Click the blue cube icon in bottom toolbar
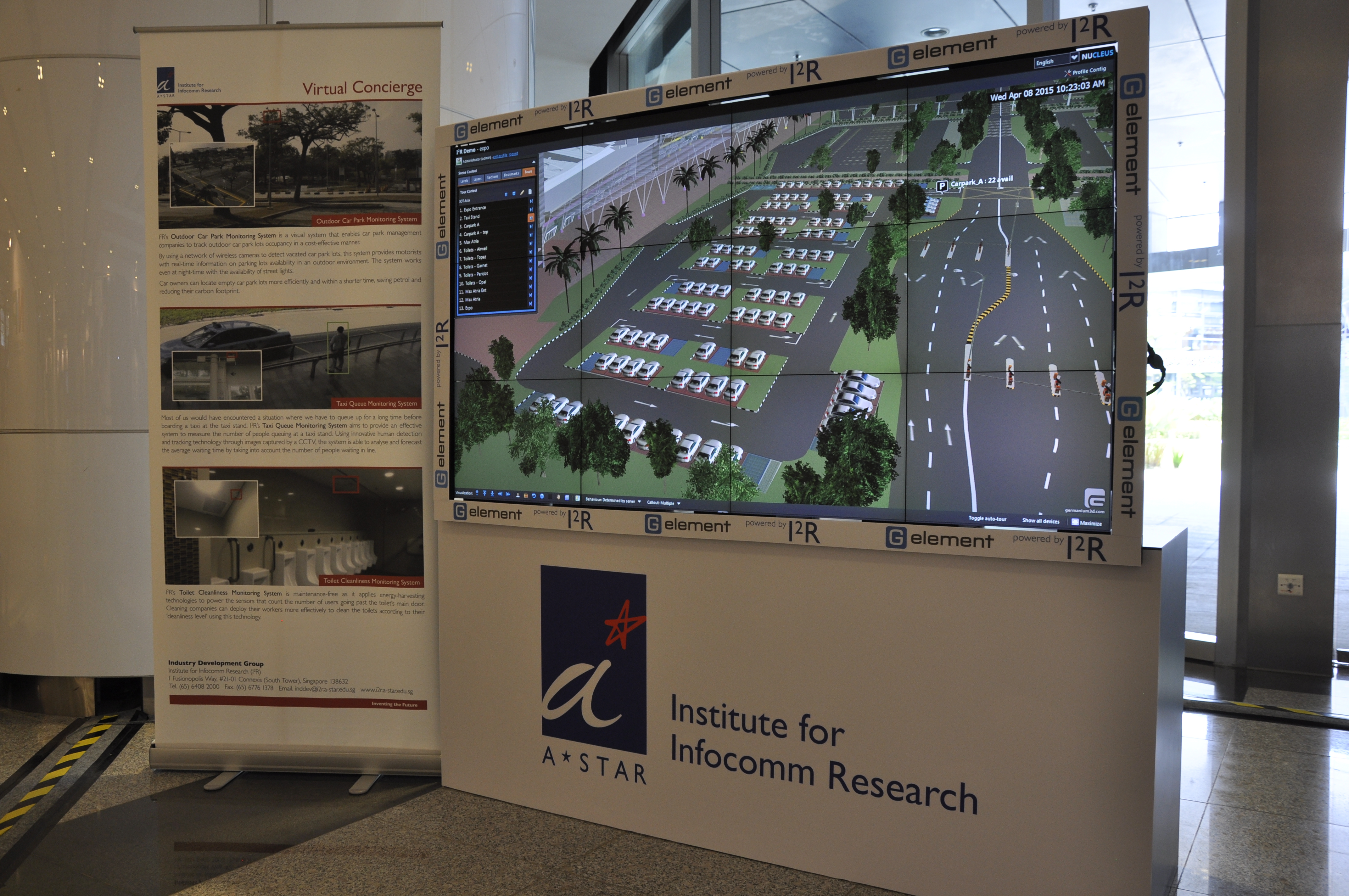The width and height of the screenshot is (1349, 896). tap(567, 498)
